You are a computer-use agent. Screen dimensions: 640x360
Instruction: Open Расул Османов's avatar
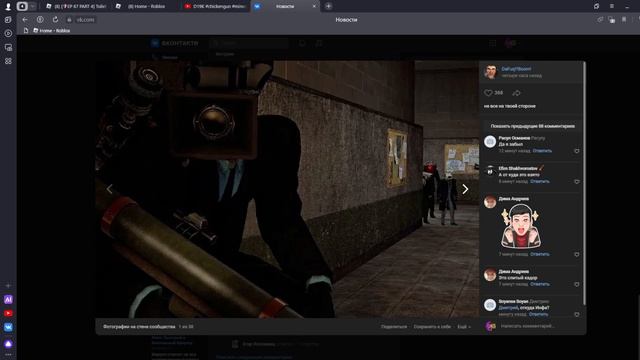(490, 142)
